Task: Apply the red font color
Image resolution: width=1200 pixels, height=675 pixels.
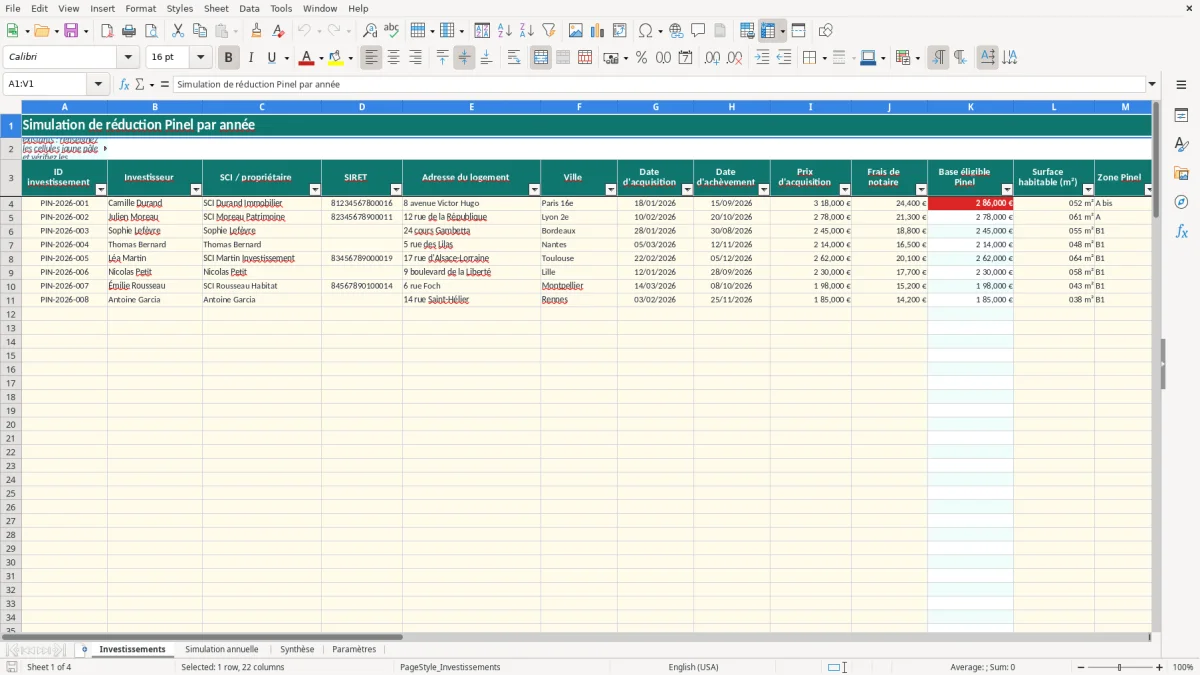Action: [x=306, y=58]
